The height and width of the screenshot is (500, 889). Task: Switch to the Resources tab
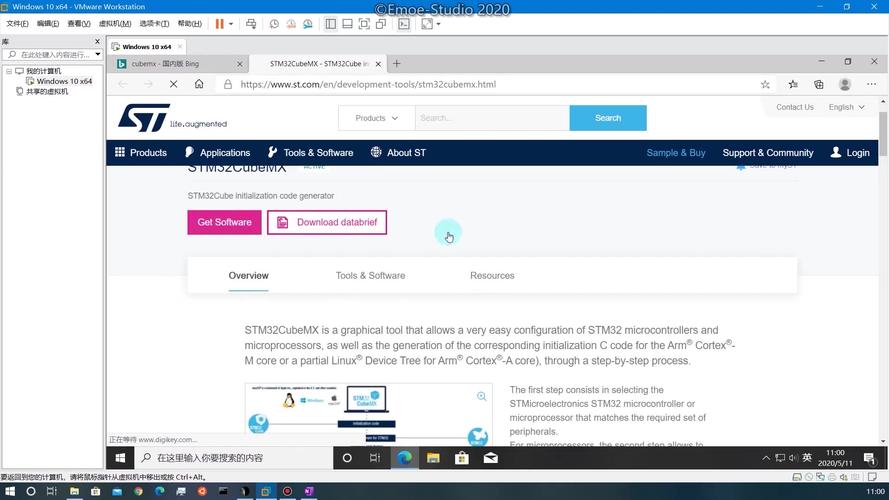point(492,276)
